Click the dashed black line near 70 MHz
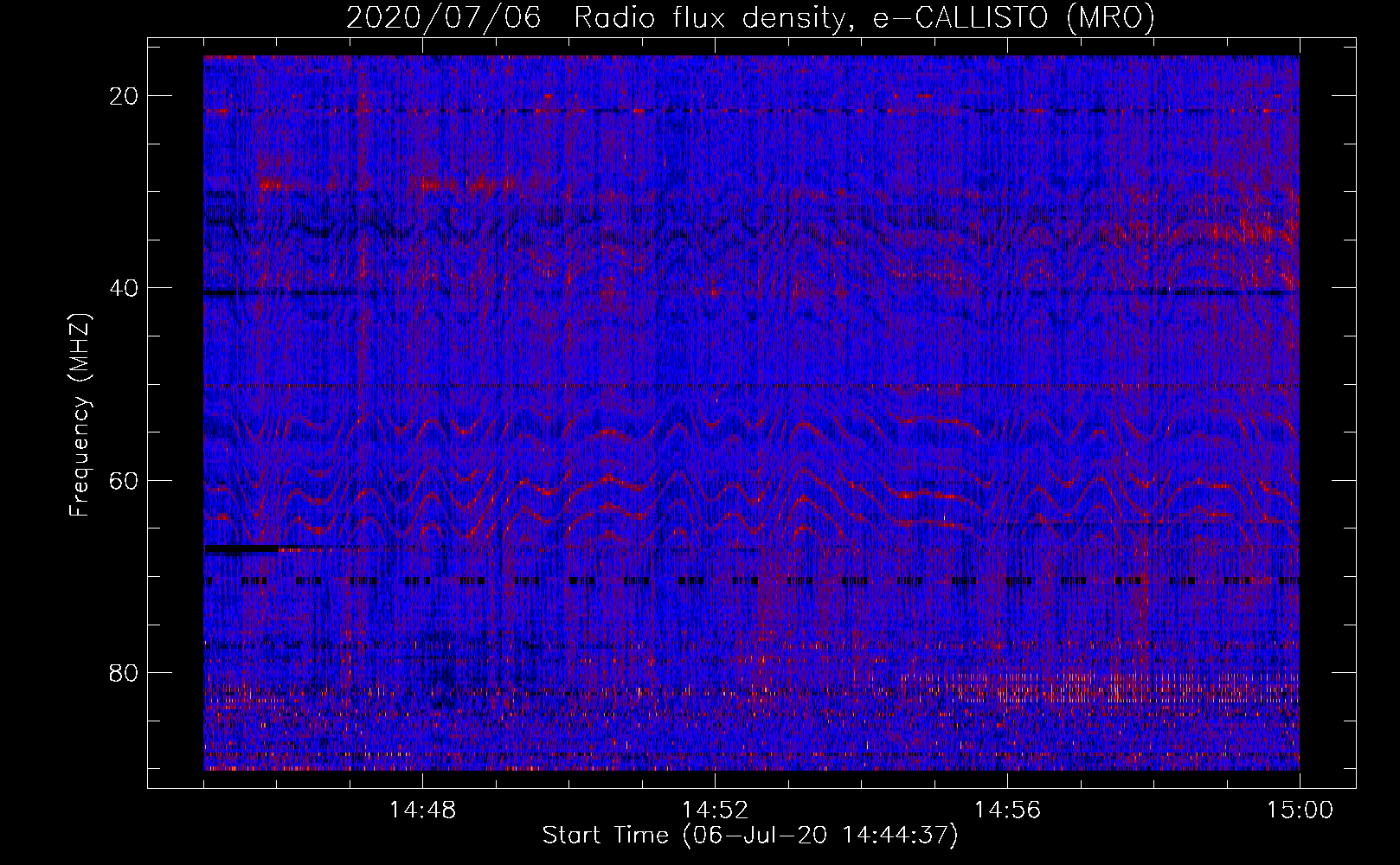 point(752,580)
